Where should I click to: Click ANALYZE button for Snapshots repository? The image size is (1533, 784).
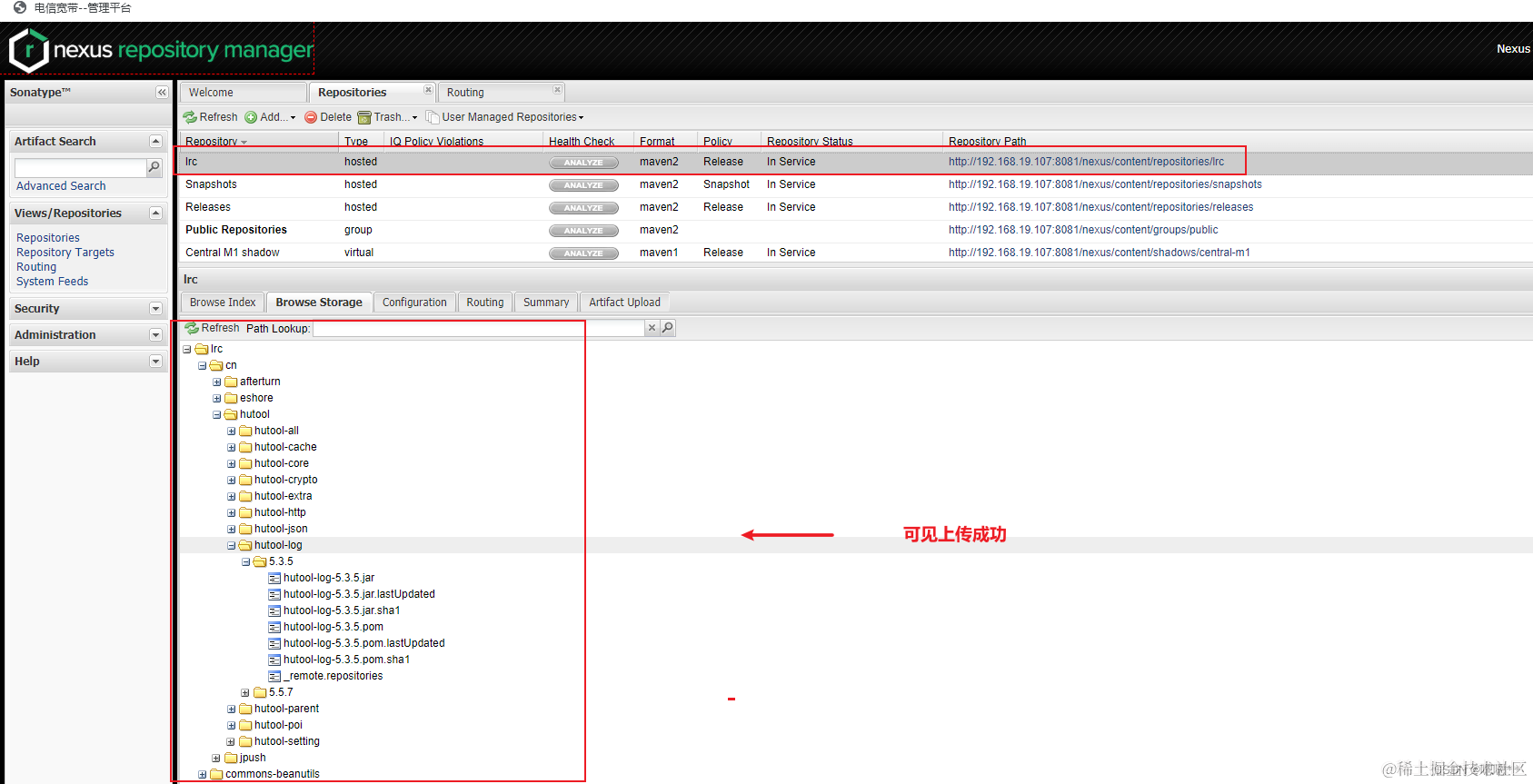[x=583, y=185]
